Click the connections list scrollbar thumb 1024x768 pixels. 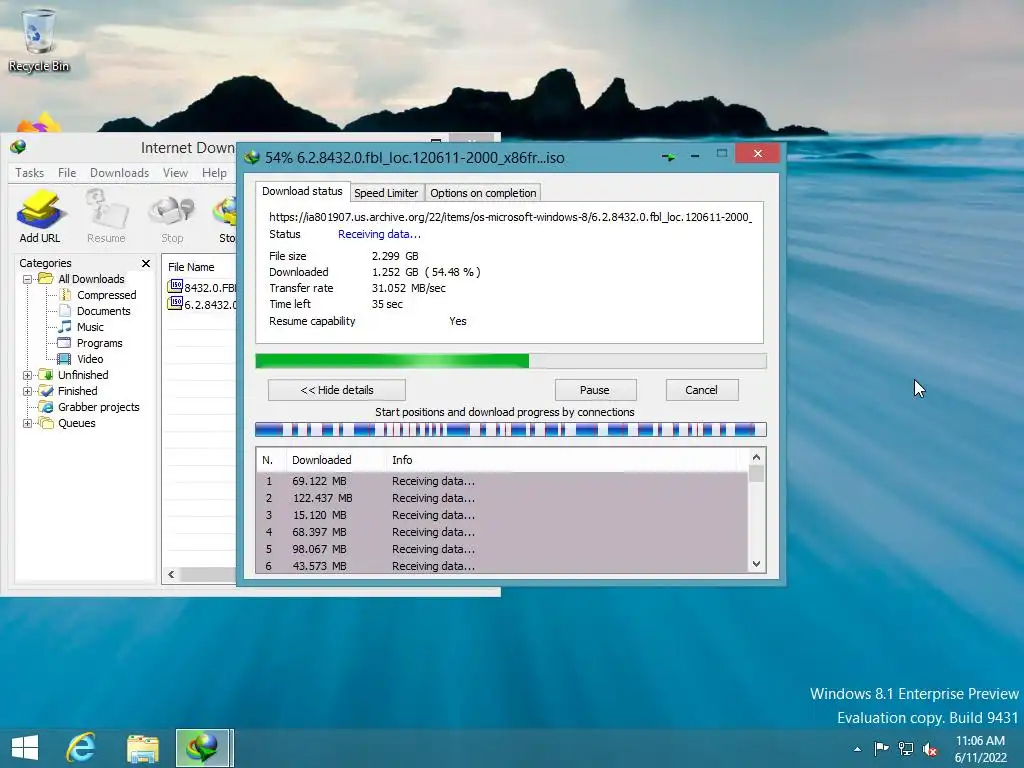point(756,473)
